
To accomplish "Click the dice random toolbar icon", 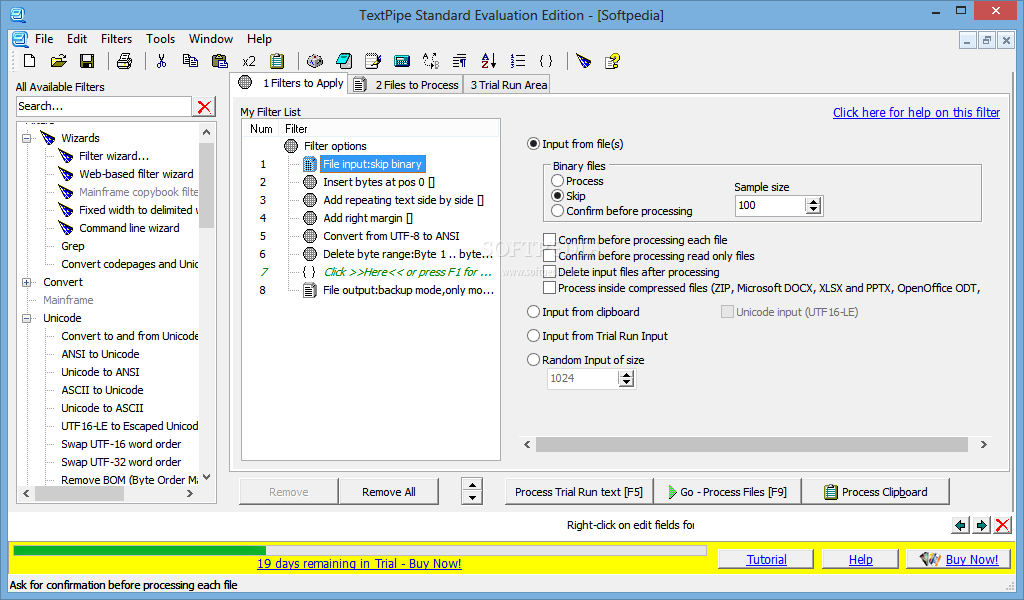I will [315, 61].
